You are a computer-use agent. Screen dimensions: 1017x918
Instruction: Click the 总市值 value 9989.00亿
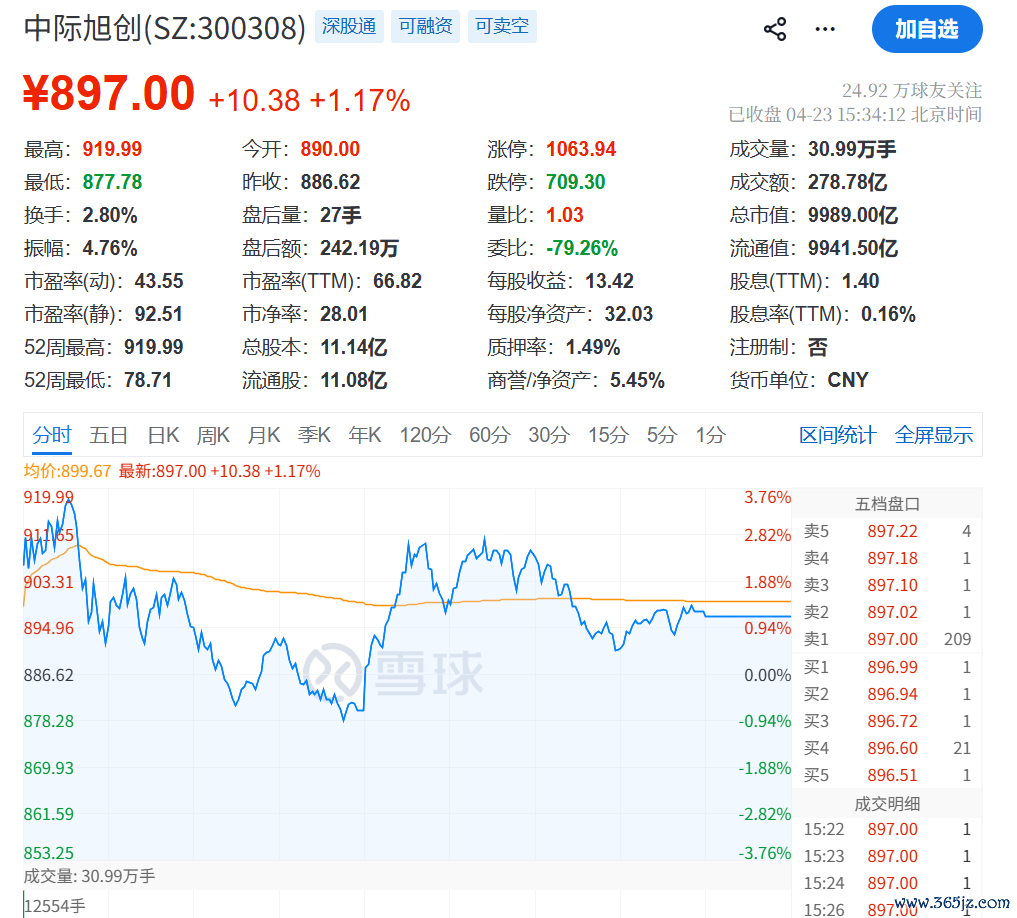click(x=853, y=215)
